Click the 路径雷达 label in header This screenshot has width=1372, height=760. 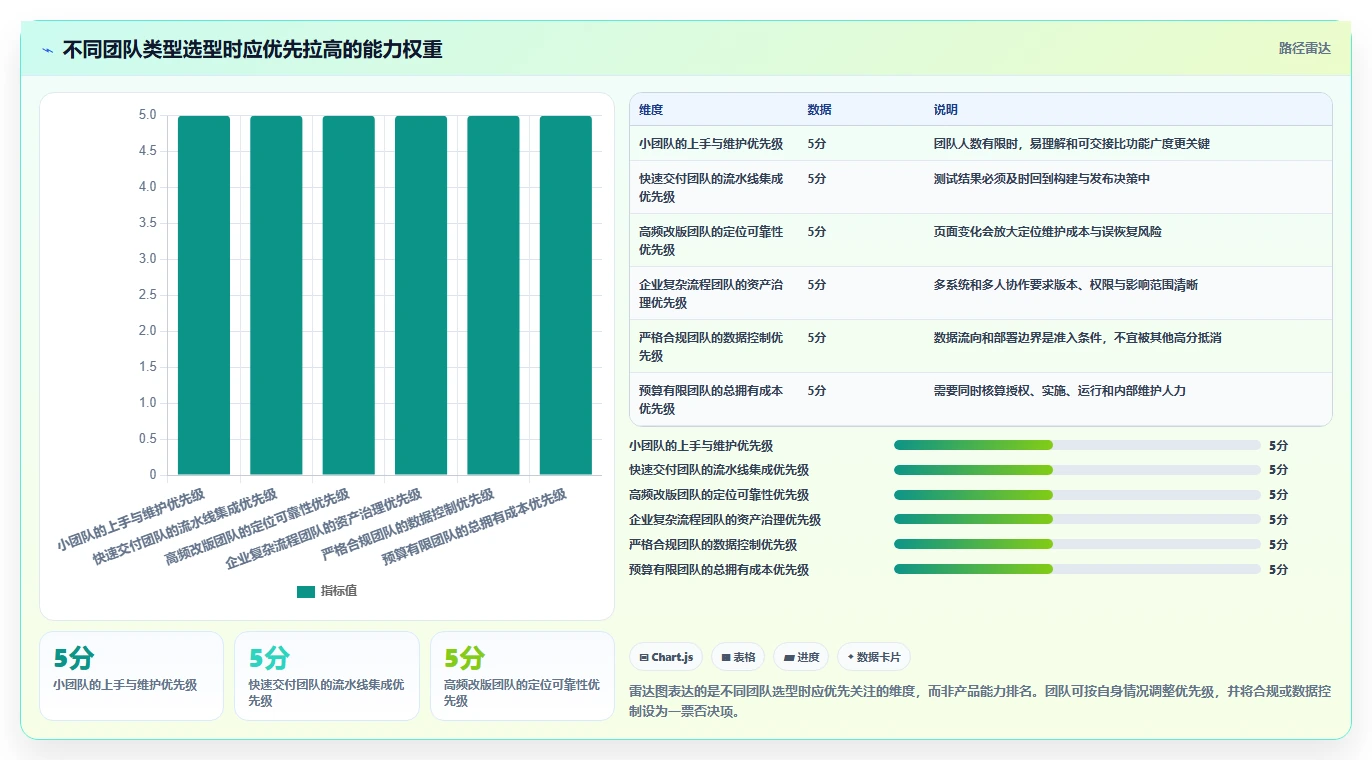point(1305,48)
